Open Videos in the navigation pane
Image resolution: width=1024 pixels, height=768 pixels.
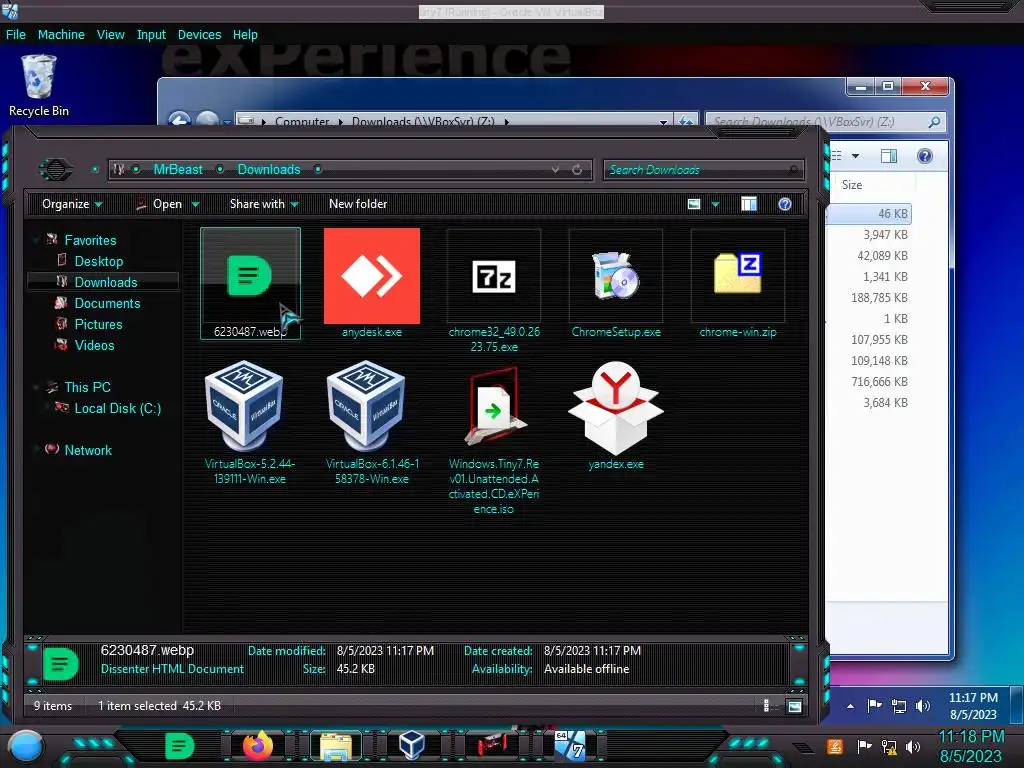[94, 345]
